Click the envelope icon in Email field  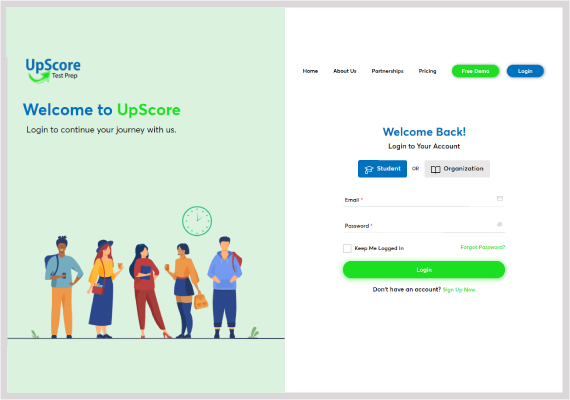(499, 199)
